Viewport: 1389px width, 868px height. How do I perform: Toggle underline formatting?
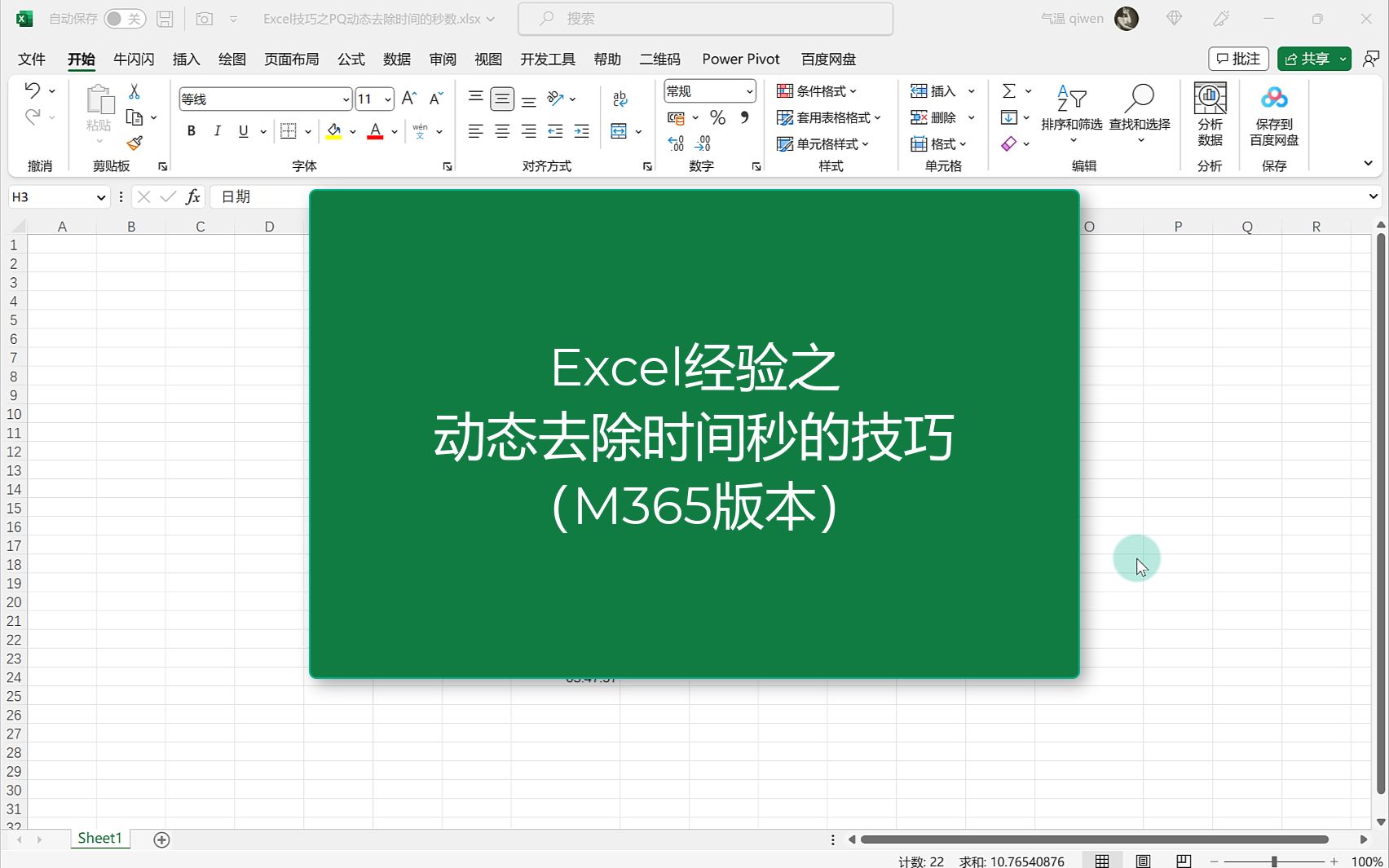click(242, 130)
